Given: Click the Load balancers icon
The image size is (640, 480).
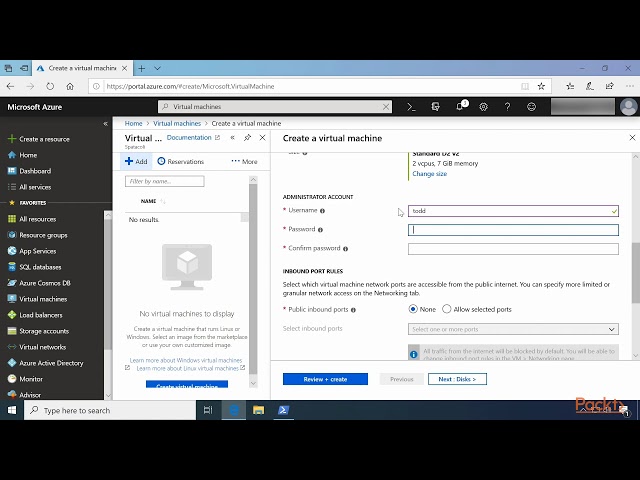Looking at the screenshot, I should (x=12, y=315).
